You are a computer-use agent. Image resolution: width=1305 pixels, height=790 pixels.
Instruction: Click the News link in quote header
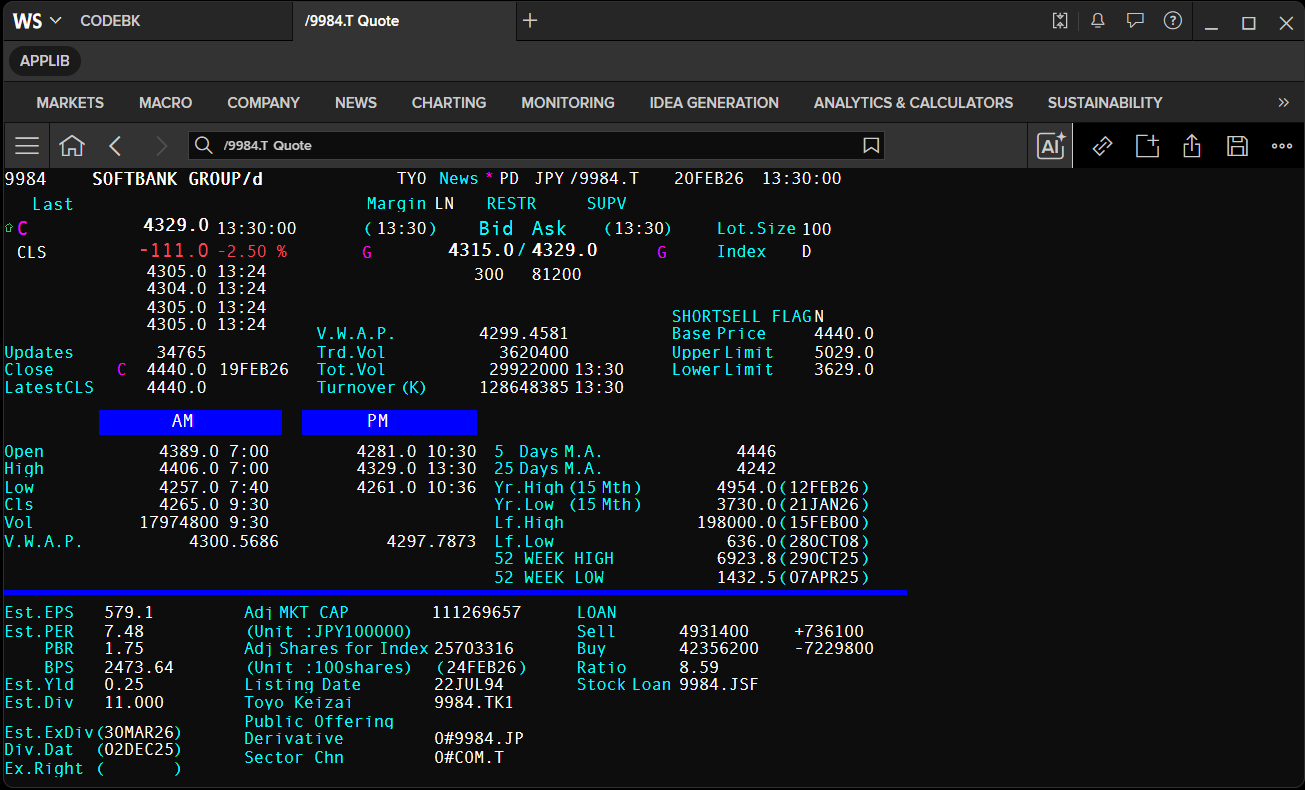coord(458,179)
